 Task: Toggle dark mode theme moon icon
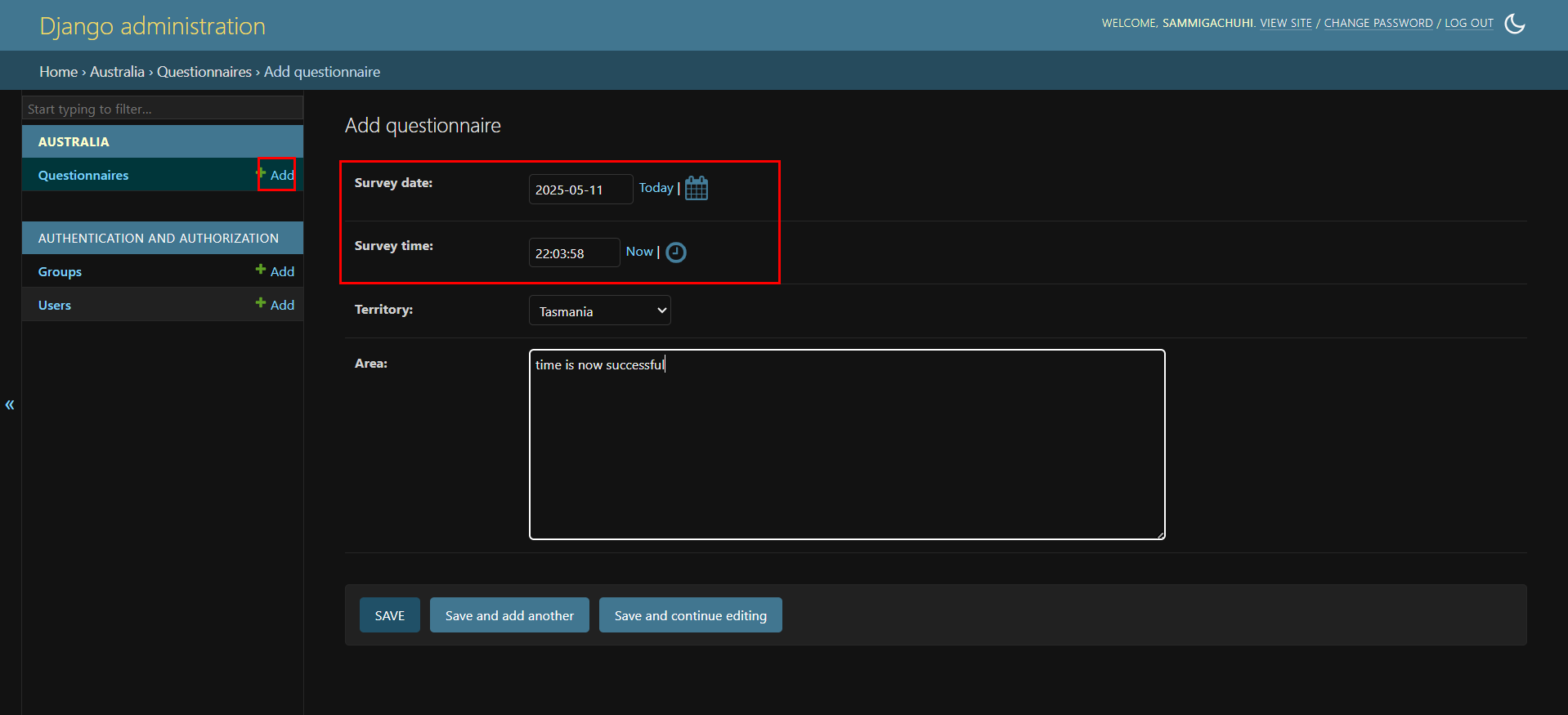(1514, 24)
